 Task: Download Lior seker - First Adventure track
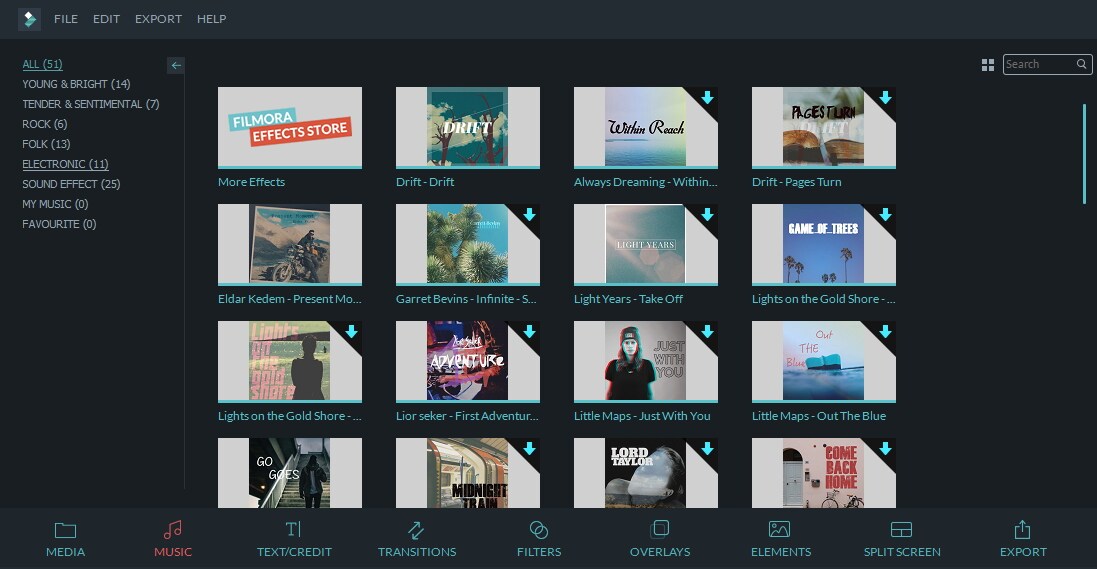[x=530, y=331]
